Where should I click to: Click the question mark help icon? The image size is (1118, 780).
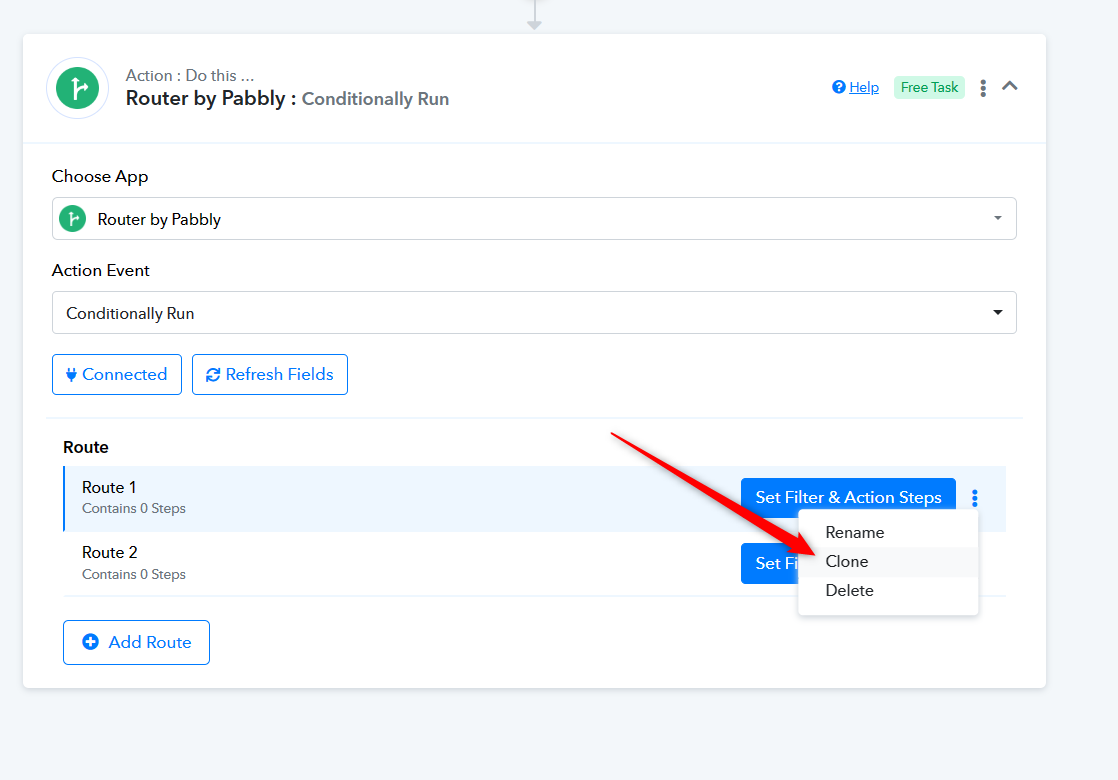point(838,87)
